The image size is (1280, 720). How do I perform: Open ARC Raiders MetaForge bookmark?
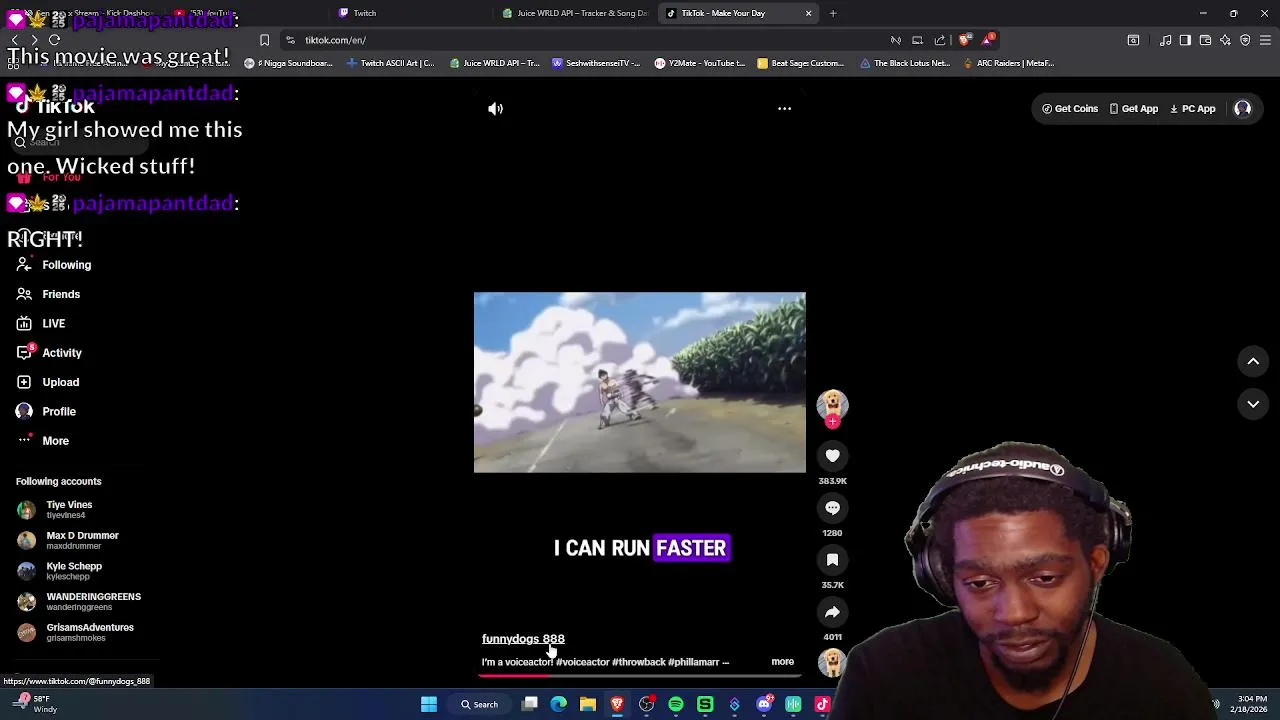1008,63
